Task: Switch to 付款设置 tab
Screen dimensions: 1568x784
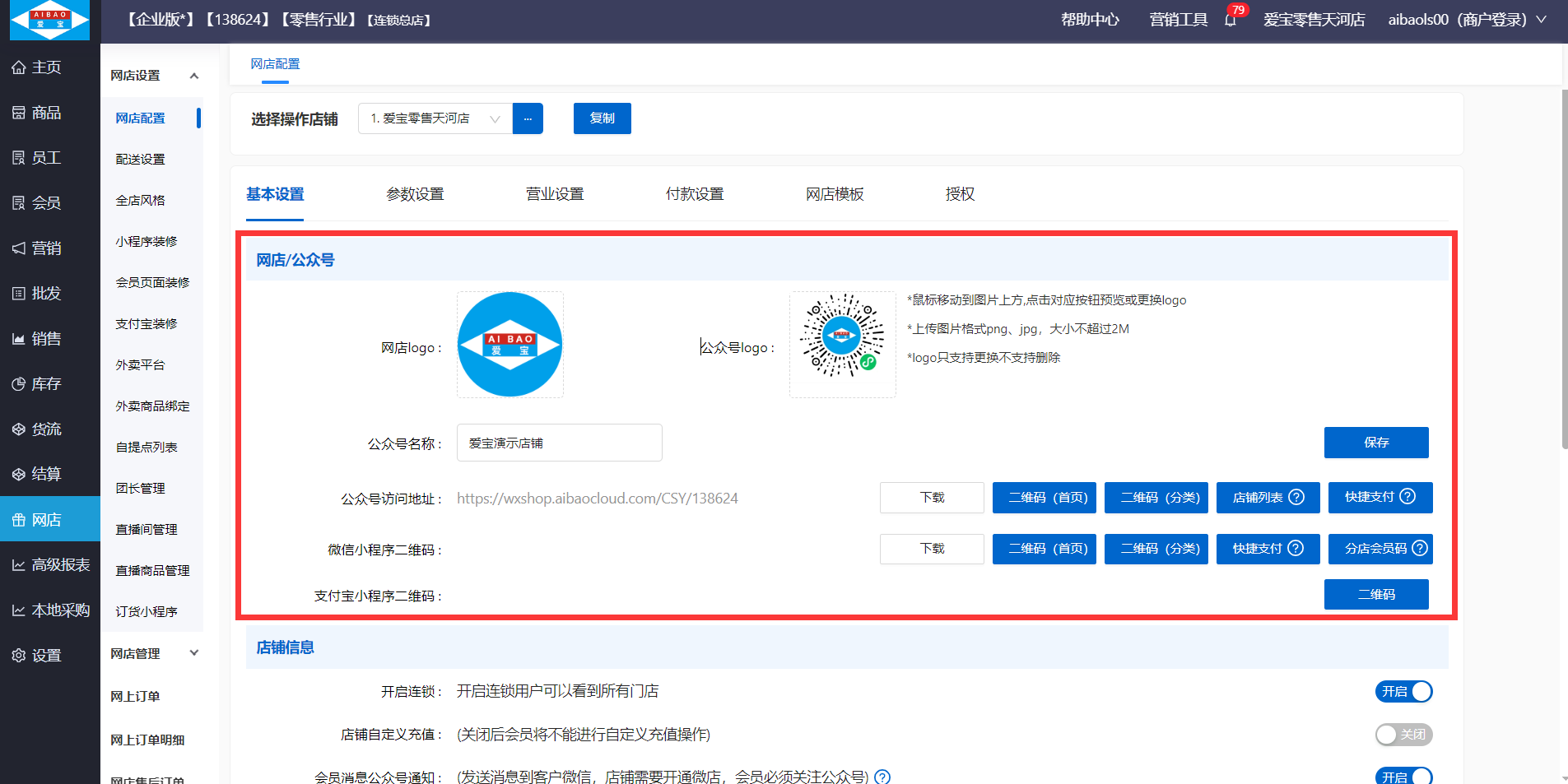Action: [695, 194]
